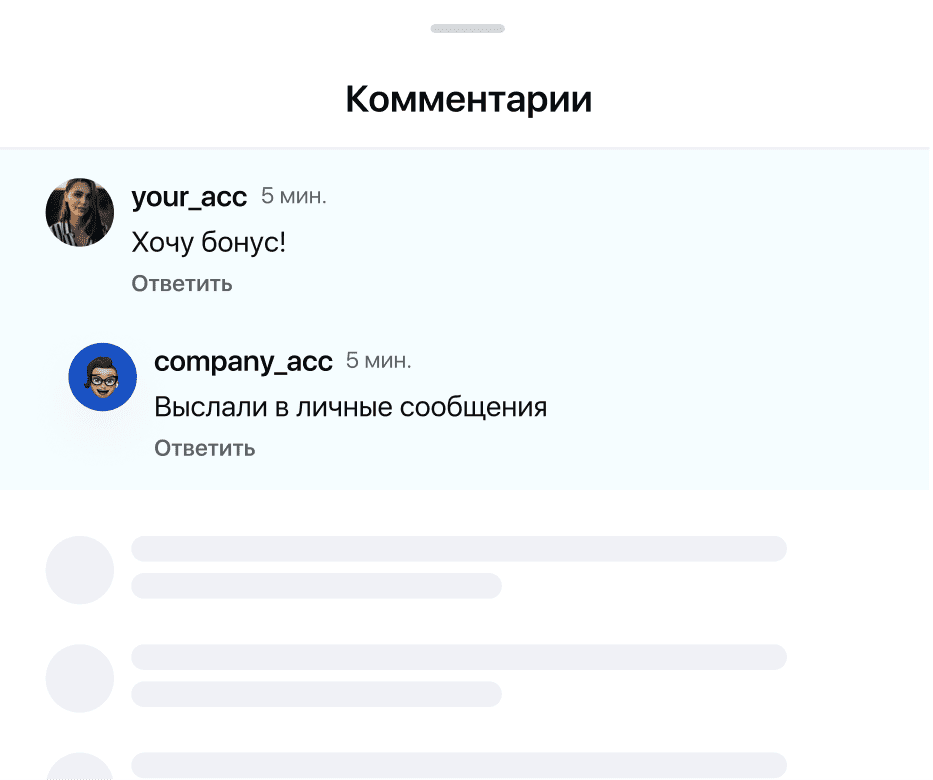Click long placeholder bar of second loading comment
This screenshot has height=780, width=933.
tap(459, 657)
